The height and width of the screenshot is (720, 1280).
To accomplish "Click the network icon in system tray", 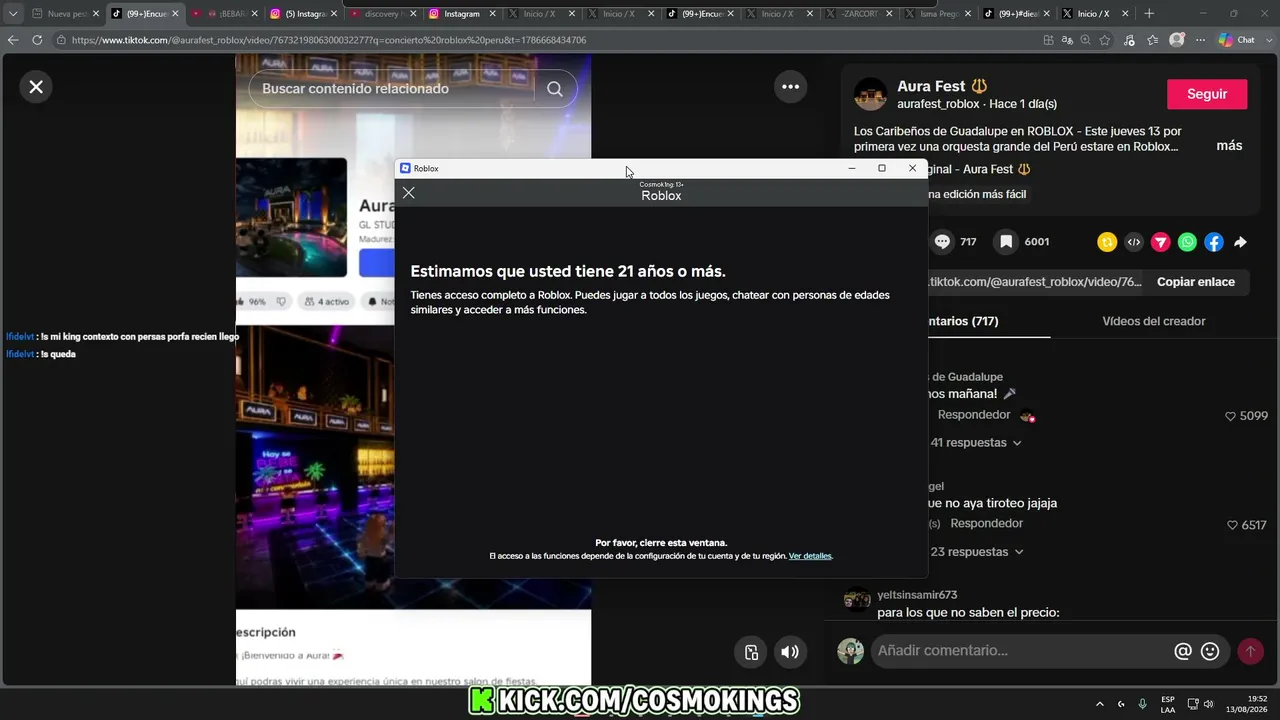I will [x=1192, y=704].
